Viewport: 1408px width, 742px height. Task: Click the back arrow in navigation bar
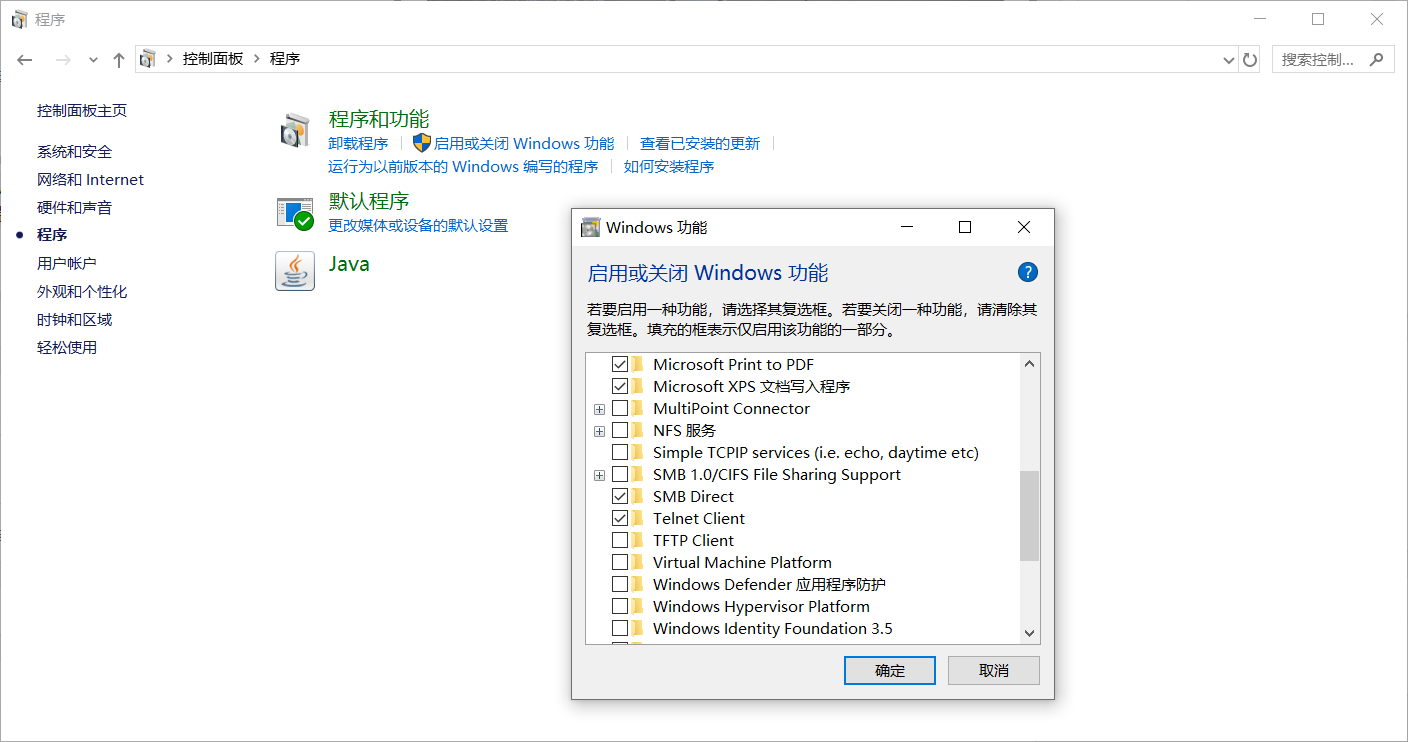click(25, 60)
